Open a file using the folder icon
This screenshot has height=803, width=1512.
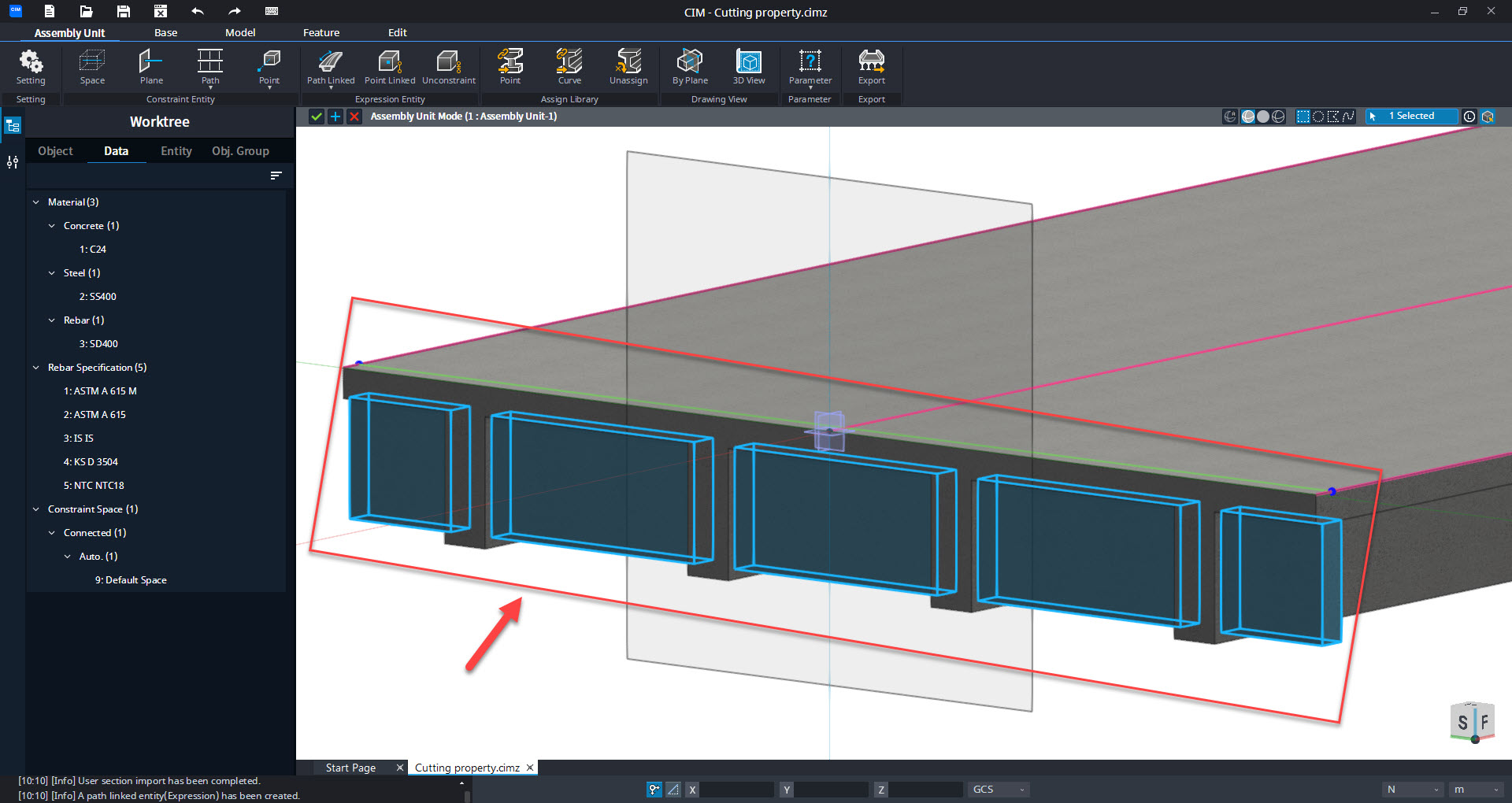pos(87,11)
